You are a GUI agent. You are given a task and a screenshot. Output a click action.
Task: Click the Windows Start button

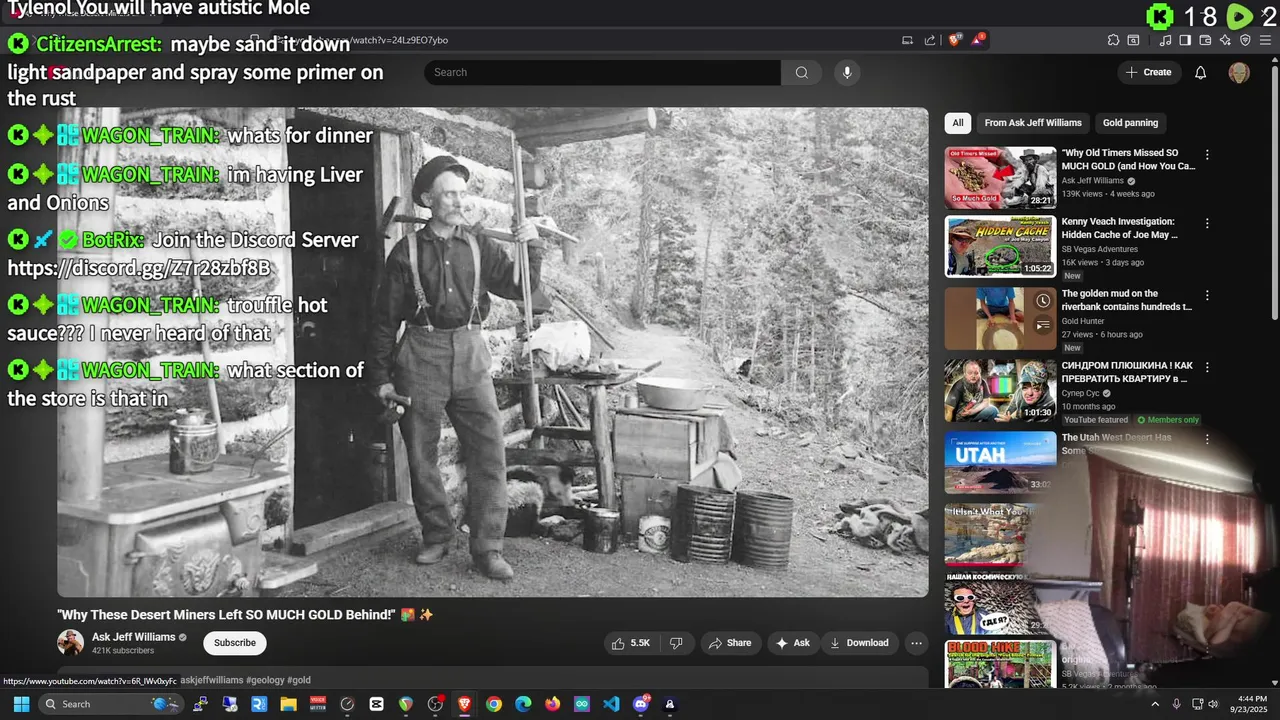[21, 704]
